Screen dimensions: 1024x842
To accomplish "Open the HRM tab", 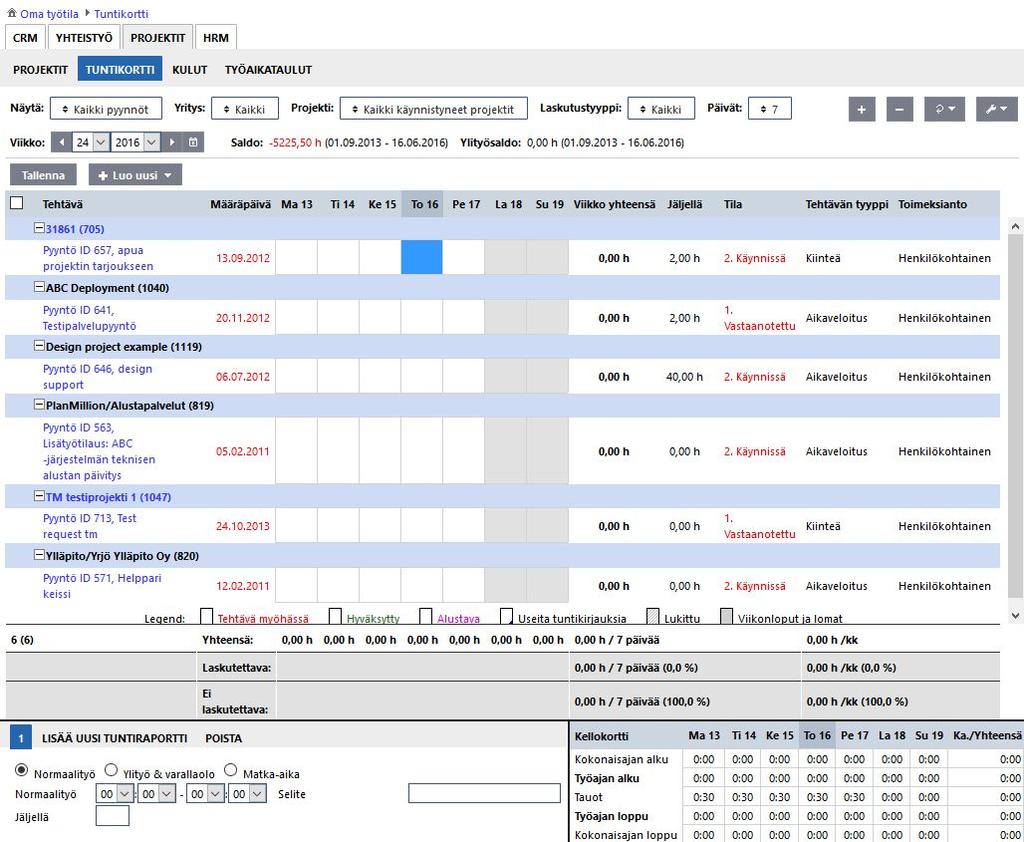I will pos(216,38).
